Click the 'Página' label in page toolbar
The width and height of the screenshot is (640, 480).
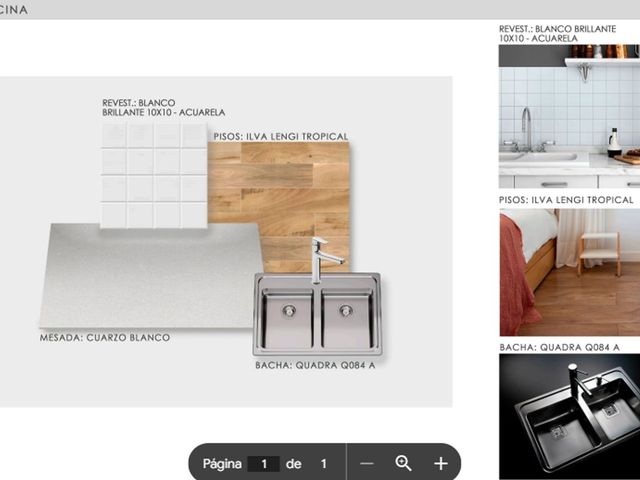point(222,464)
